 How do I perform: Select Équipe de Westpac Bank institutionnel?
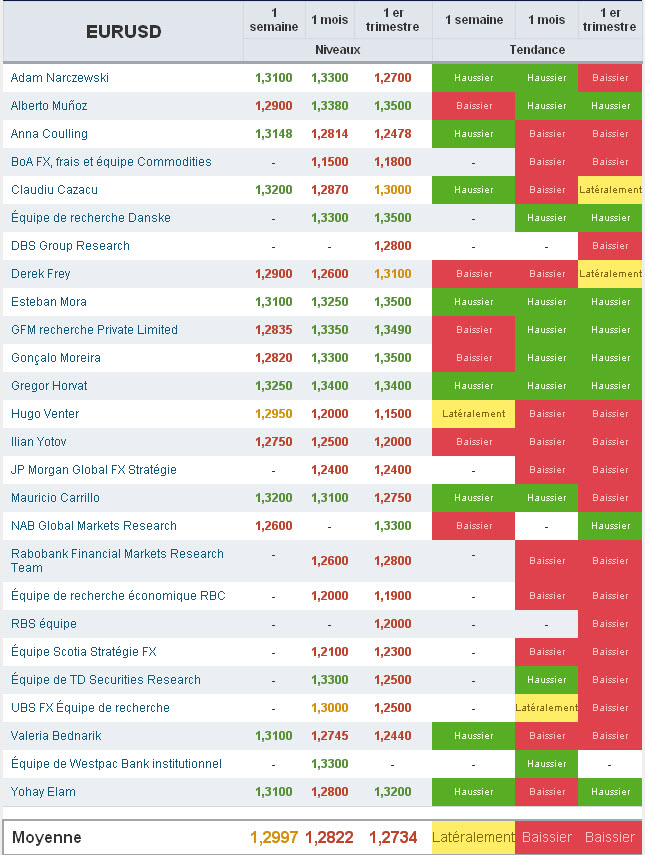116,764
